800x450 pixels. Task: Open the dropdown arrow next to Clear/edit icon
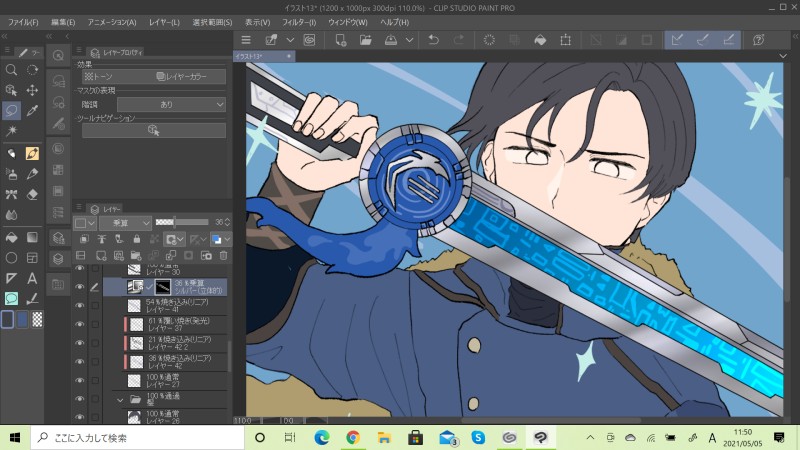(290, 40)
